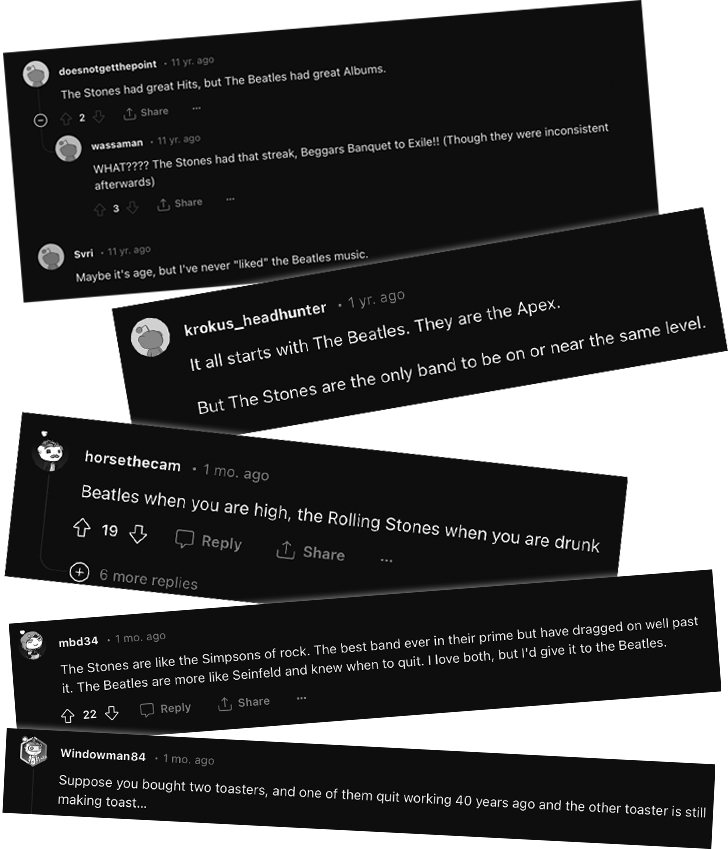This screenshot has height=850, width=728.
Task: Downvote horsethecam's comment
Action: point(138,534)
